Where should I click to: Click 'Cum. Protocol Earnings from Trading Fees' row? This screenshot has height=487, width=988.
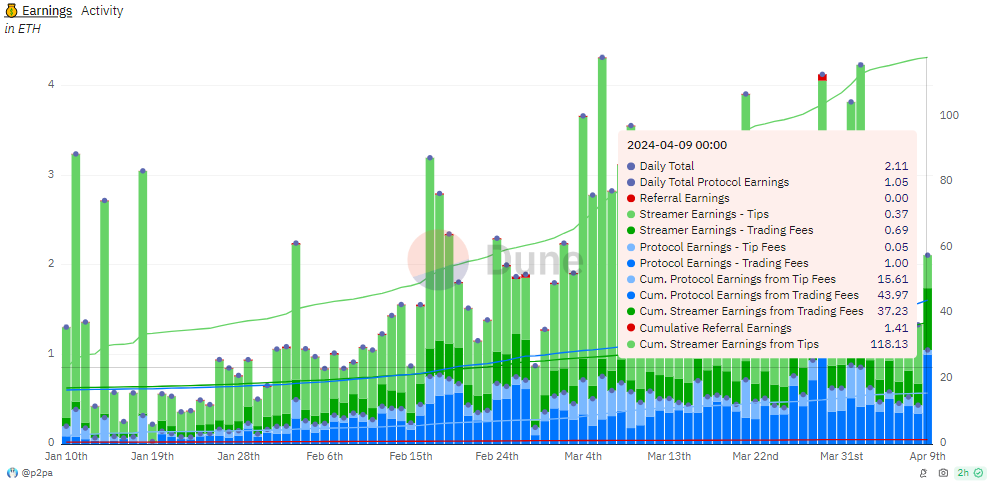point(767,295)
